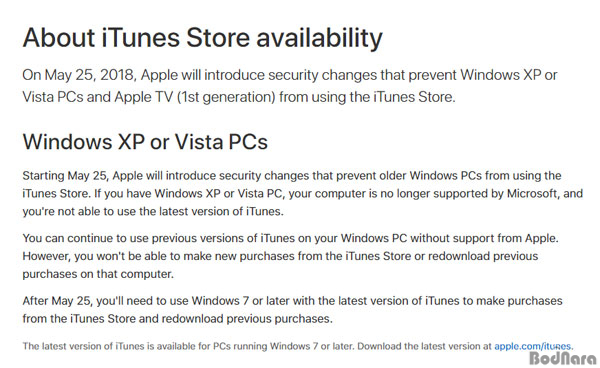The height and width of the screenshot is (368, 600).
Task: Click the word 'Microsoft' in the paragraph
Action: click(532, 194)
